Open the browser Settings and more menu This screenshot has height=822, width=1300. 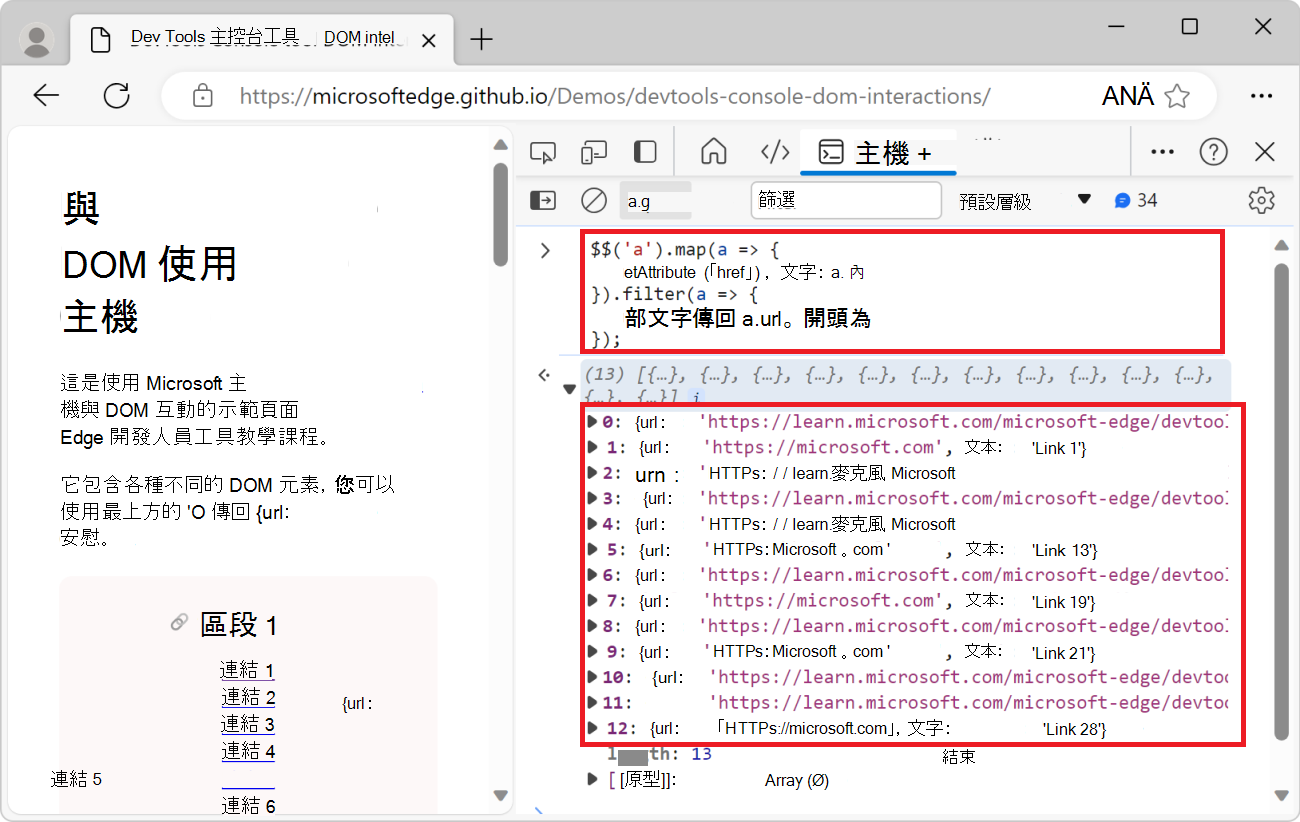click(x=1261, y=96)
